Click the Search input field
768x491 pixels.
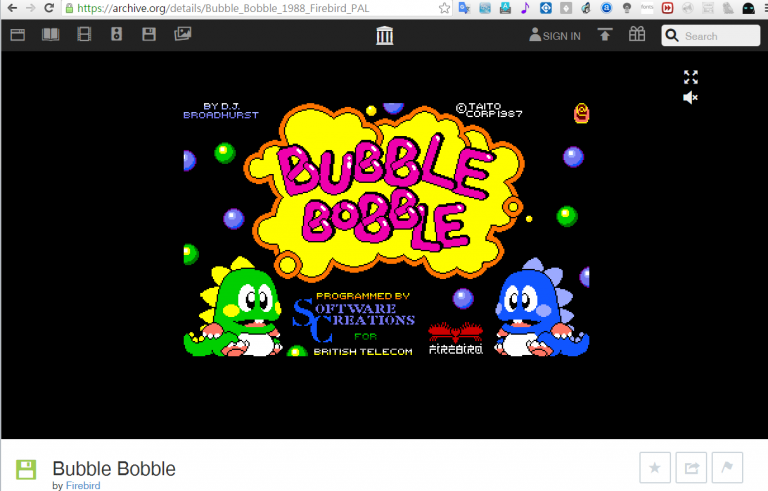tap(711, 36)
